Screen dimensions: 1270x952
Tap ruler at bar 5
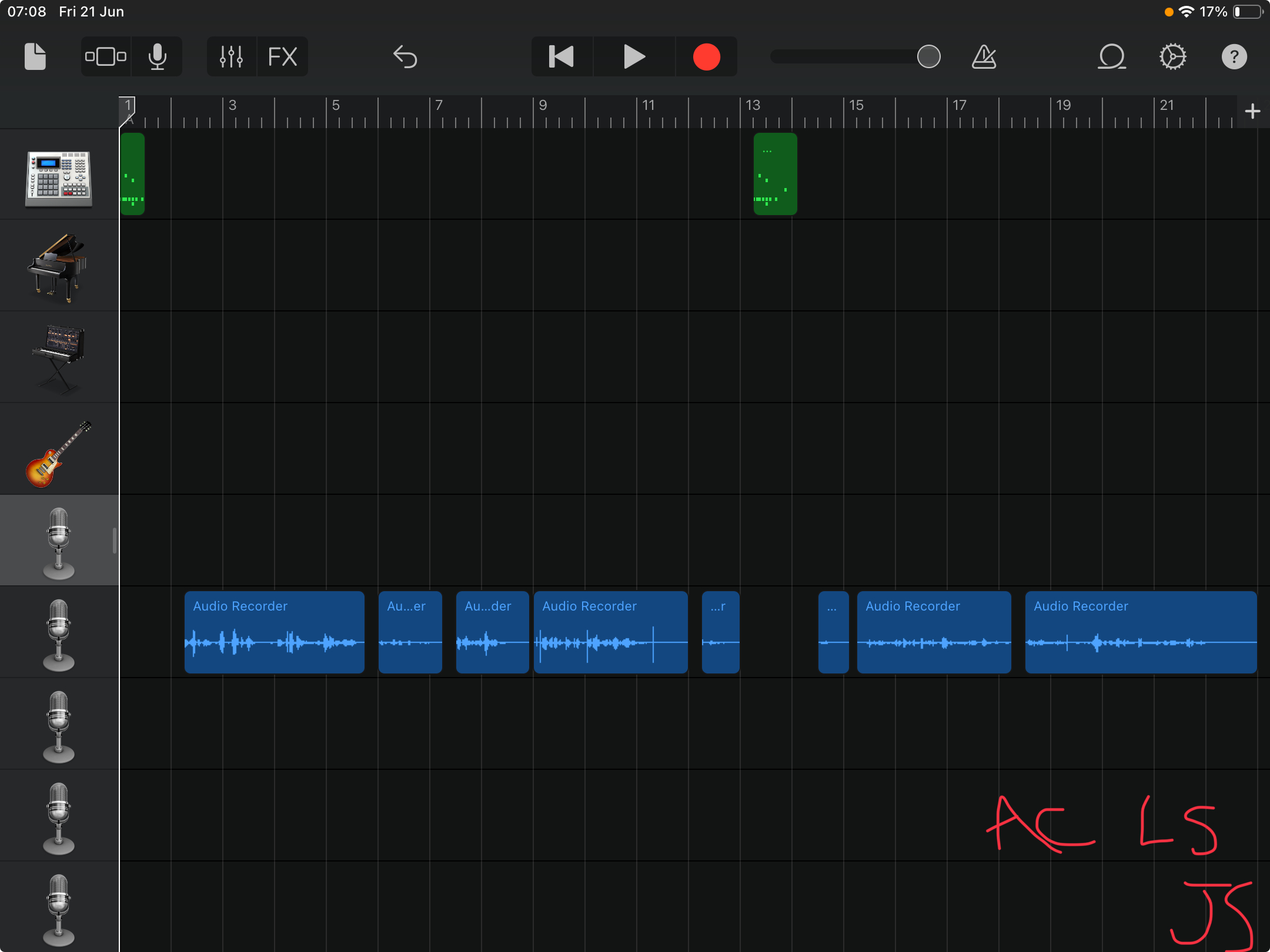(336, 106)
